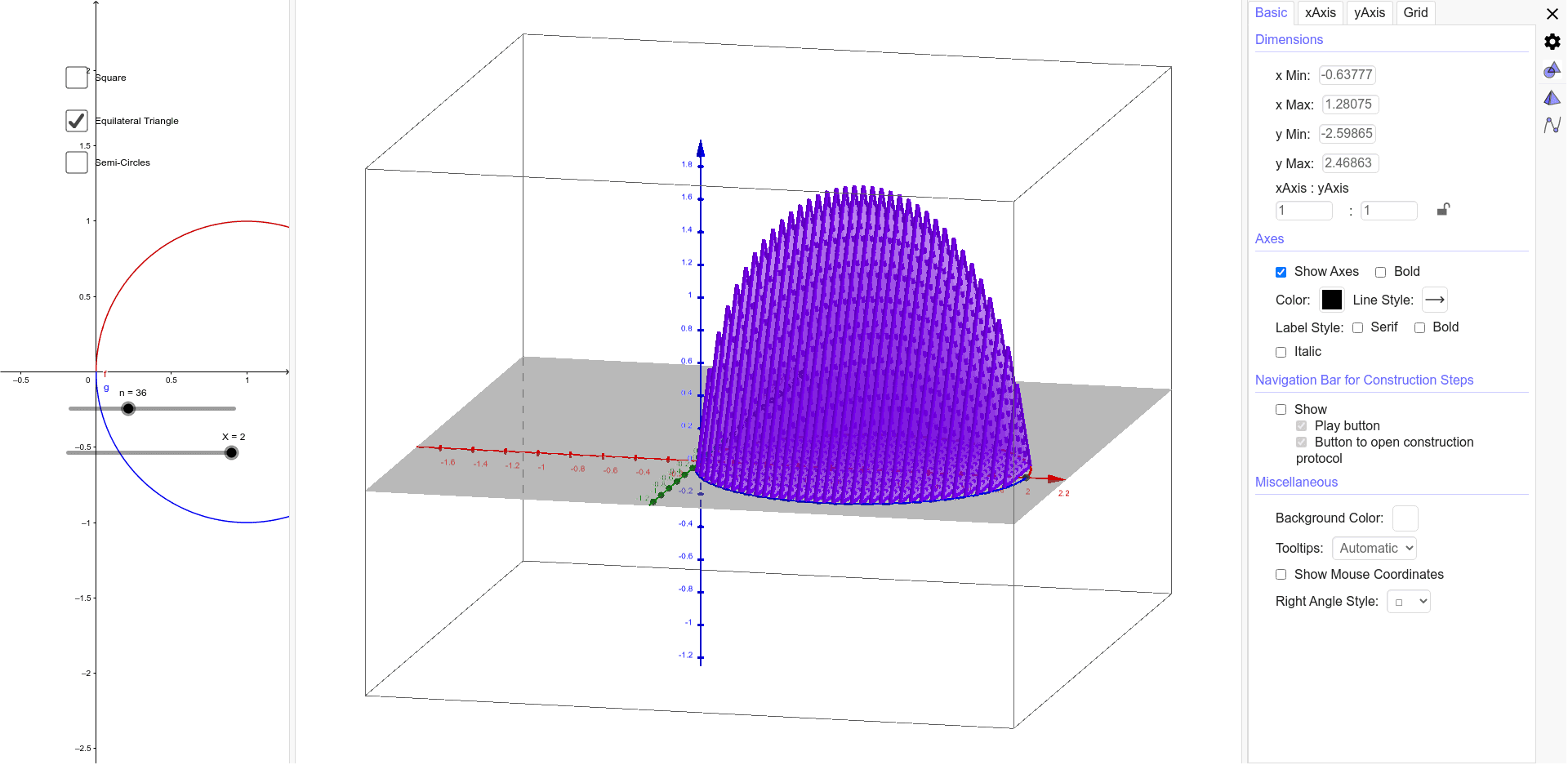Enable the Square checkbox
Image resolution: width=1568 pixels, height=765 pixels.
pyautogui.click(x=76, y=77)
